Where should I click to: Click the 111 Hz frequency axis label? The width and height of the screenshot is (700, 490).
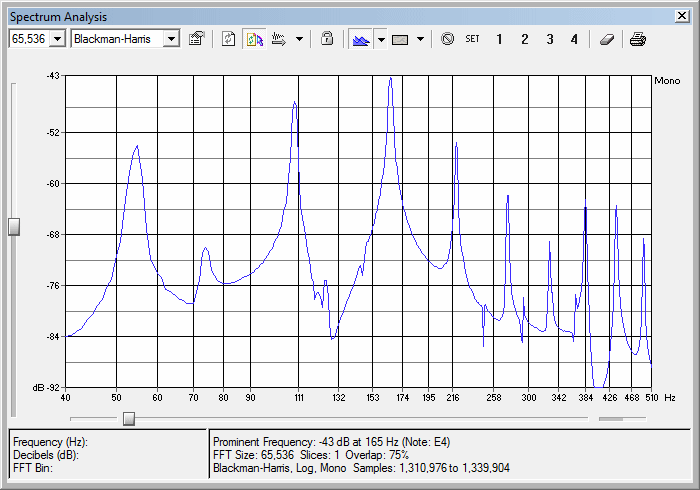coord(299,398)
